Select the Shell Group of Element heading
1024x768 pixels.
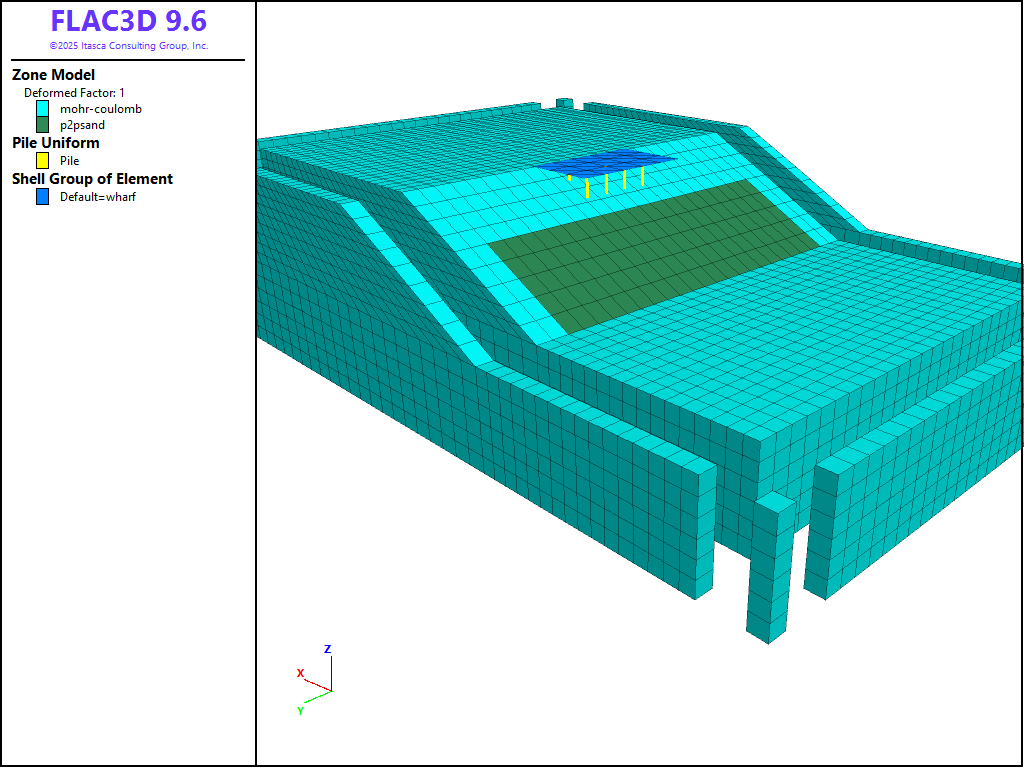point(92,179)
